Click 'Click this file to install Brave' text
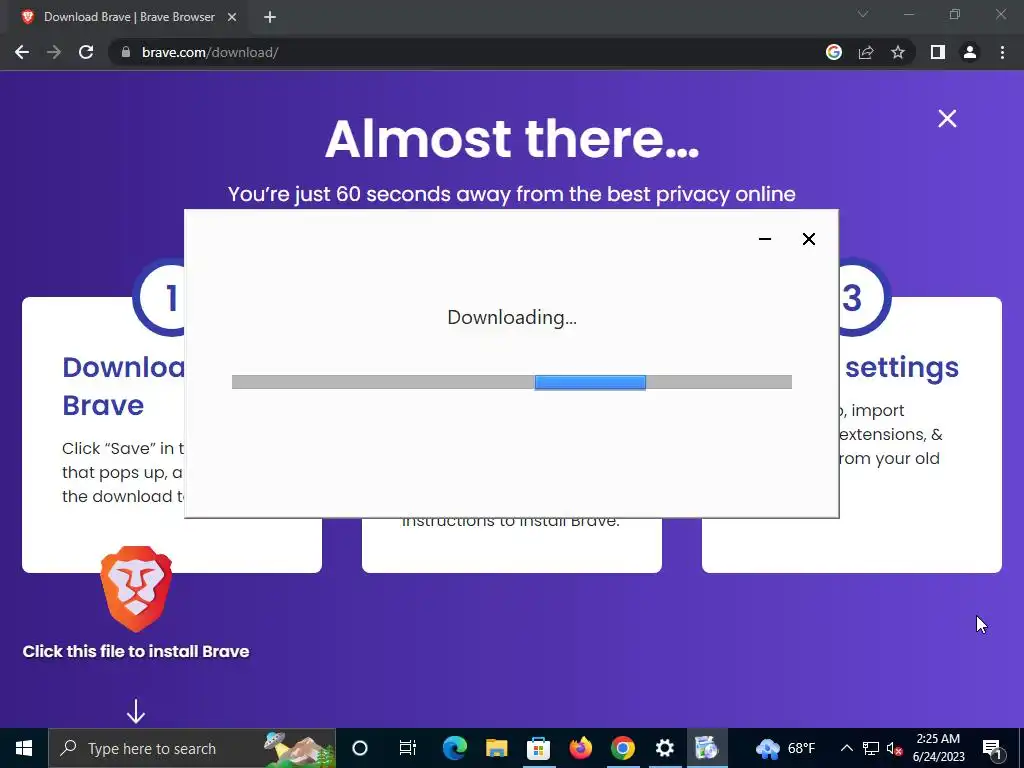The width and height of the screenshot is (1024, 768). click(x=136, y=651)
